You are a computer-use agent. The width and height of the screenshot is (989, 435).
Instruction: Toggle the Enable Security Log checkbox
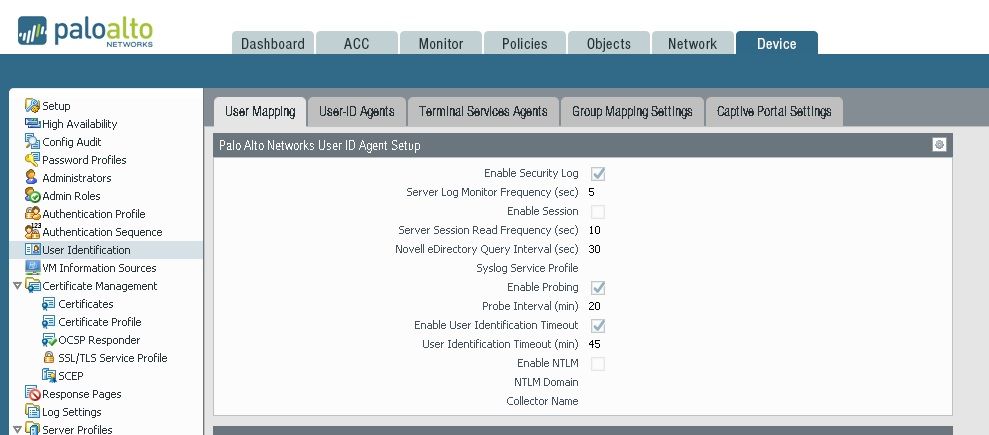click(598, 174)
